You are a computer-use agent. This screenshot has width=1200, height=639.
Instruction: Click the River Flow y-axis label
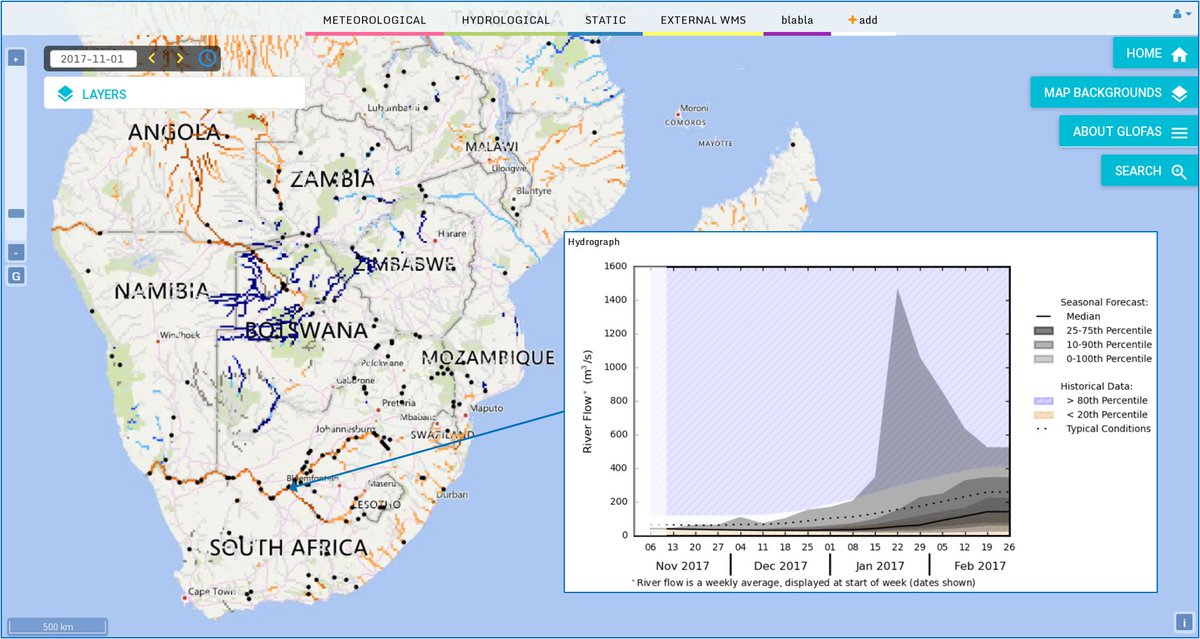[x=589, y=400]
